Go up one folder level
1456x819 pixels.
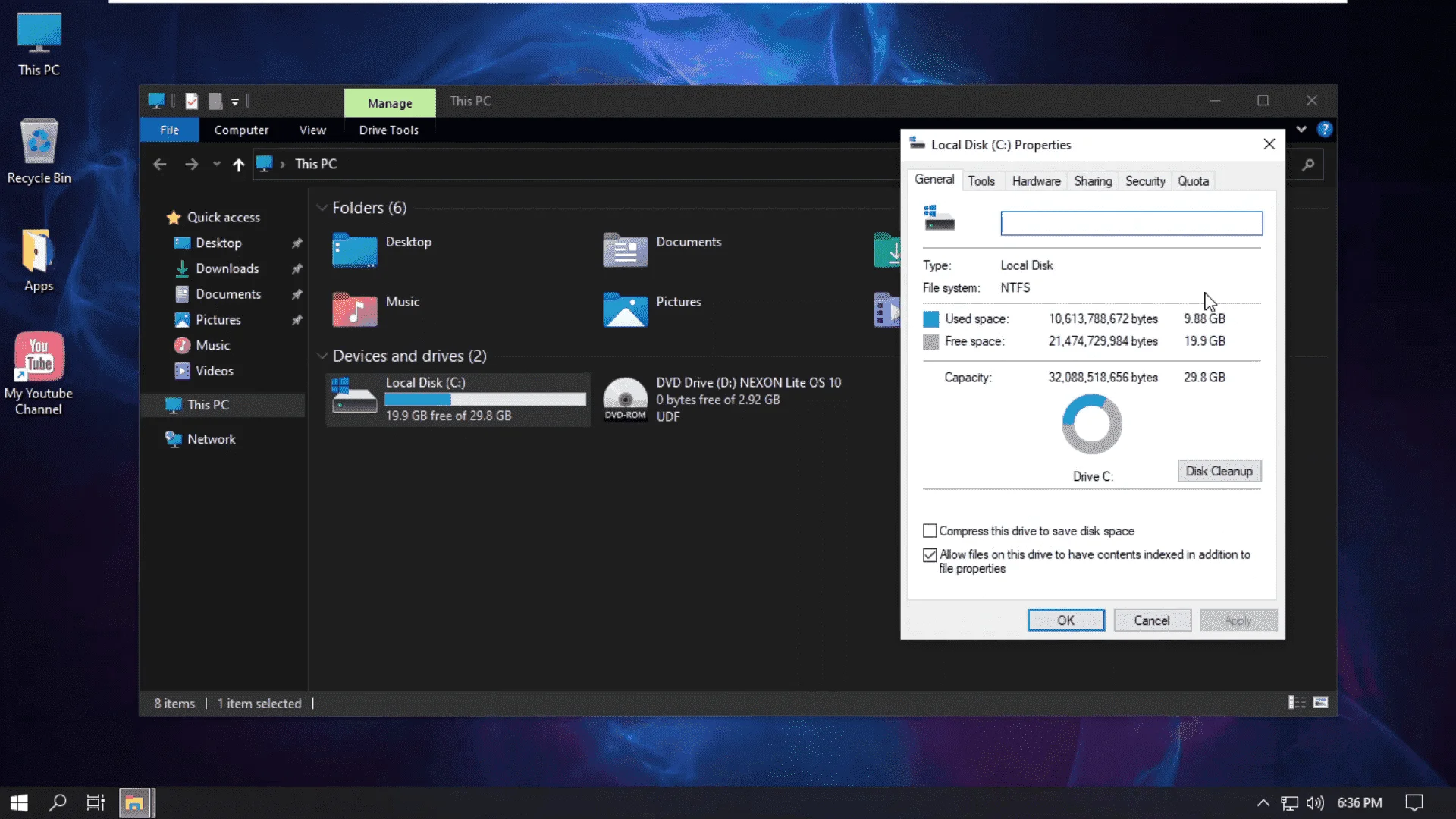pyautogui.click(x=238, y=165)
